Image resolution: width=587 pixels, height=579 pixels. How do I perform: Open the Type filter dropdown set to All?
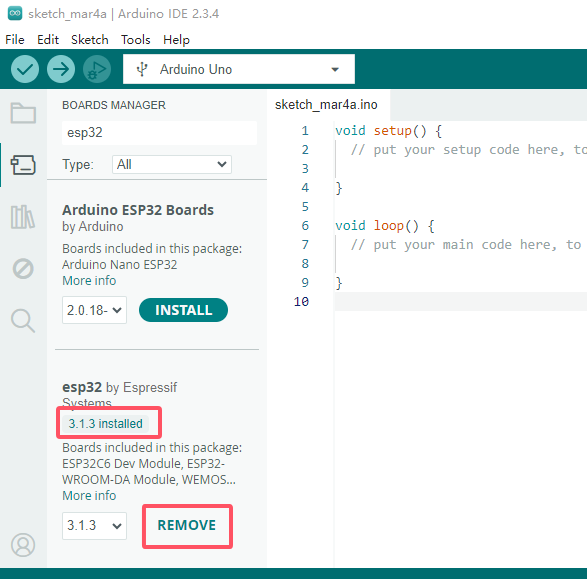[x=172, y=164]
